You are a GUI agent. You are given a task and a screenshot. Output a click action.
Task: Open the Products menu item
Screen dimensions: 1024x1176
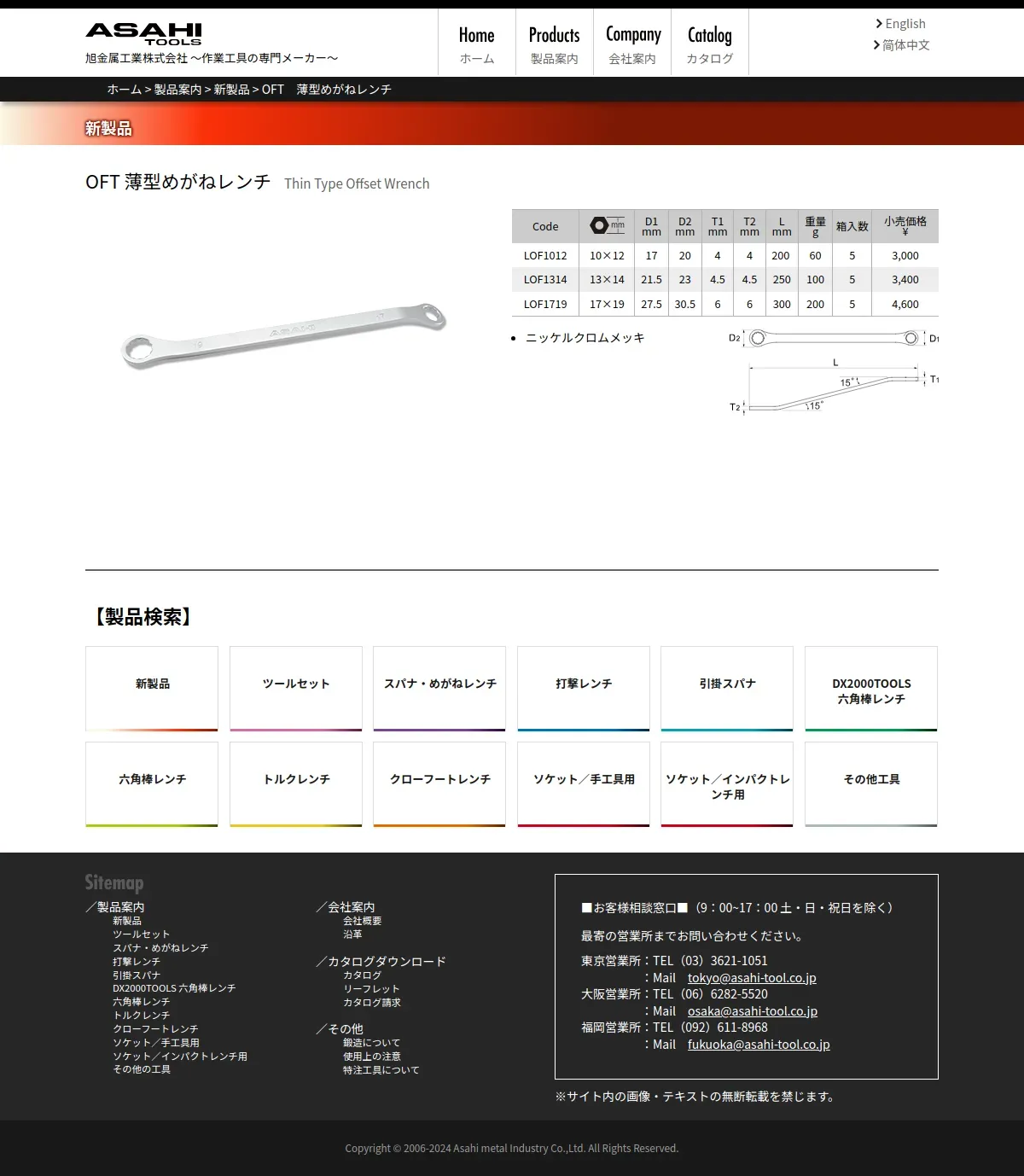click(x=555, y=43)
